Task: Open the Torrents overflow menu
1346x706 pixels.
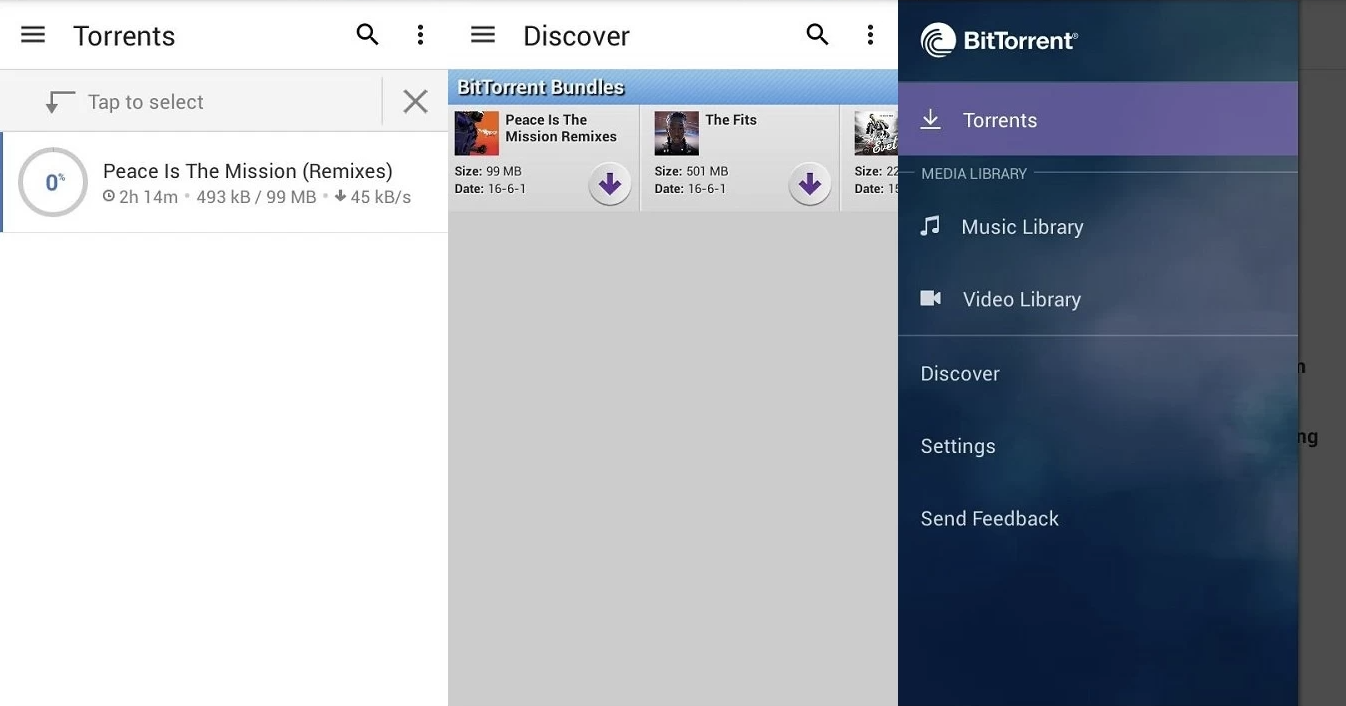Action: click(420, 35)
